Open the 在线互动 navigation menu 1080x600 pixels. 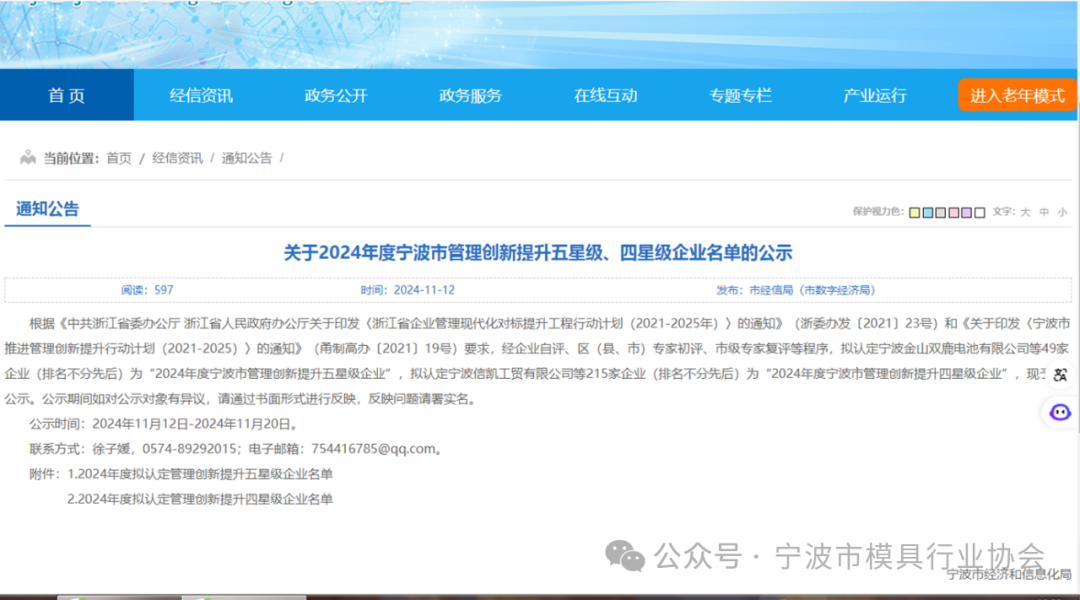[604, 94]
